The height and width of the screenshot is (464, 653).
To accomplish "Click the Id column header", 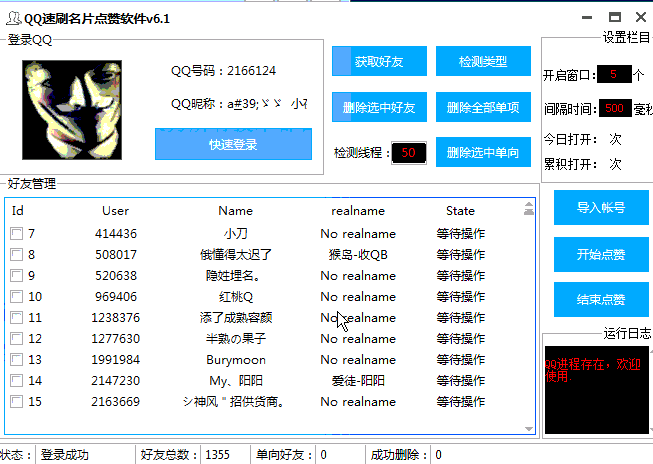I will (17, 211).
